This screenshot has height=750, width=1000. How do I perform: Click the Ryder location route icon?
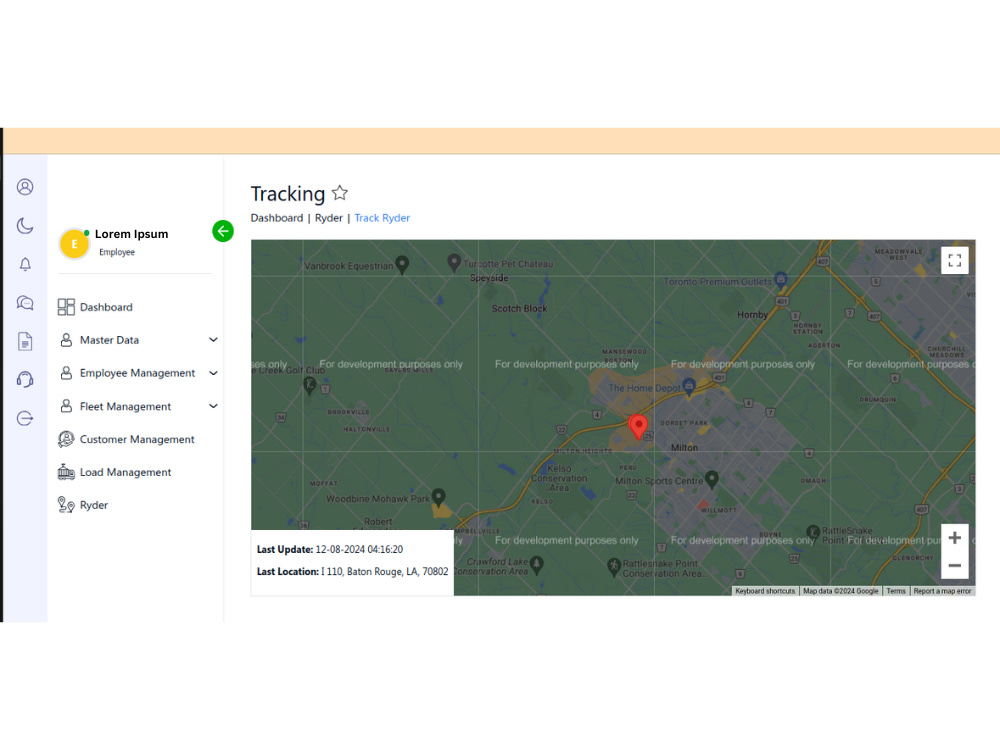click(x=66, y=505)
